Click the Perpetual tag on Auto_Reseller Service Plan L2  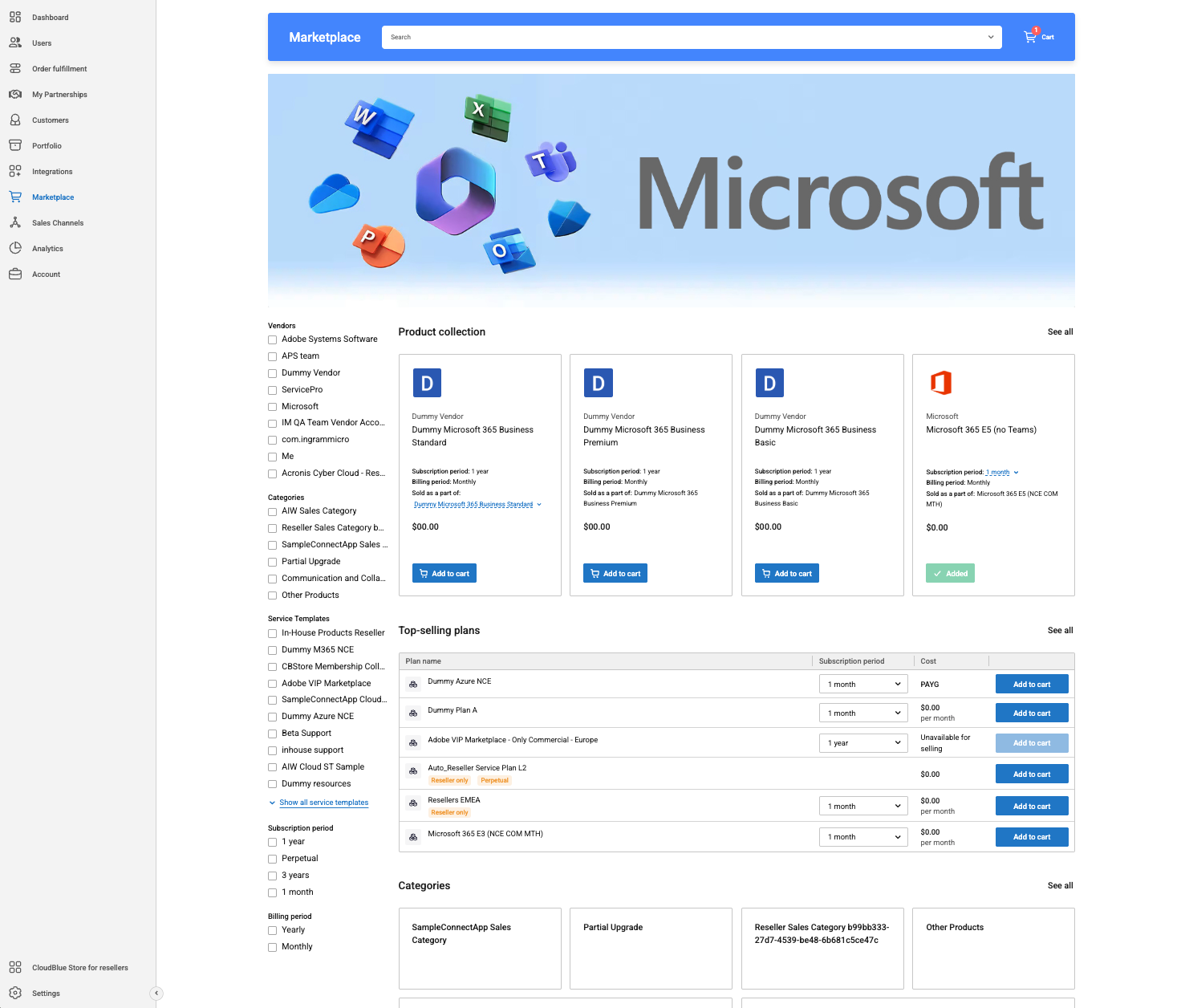click(494, 780)
